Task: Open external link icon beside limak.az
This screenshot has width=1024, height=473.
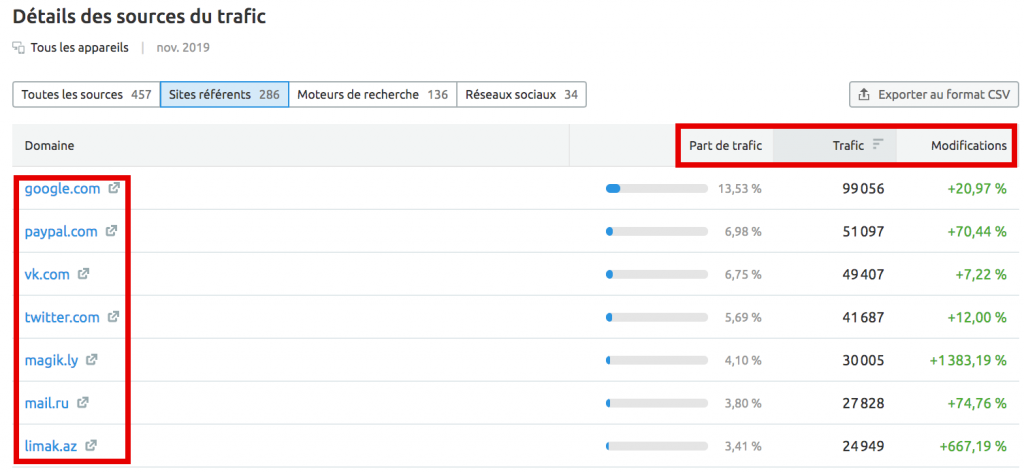Action: click(x=91, y=446)
